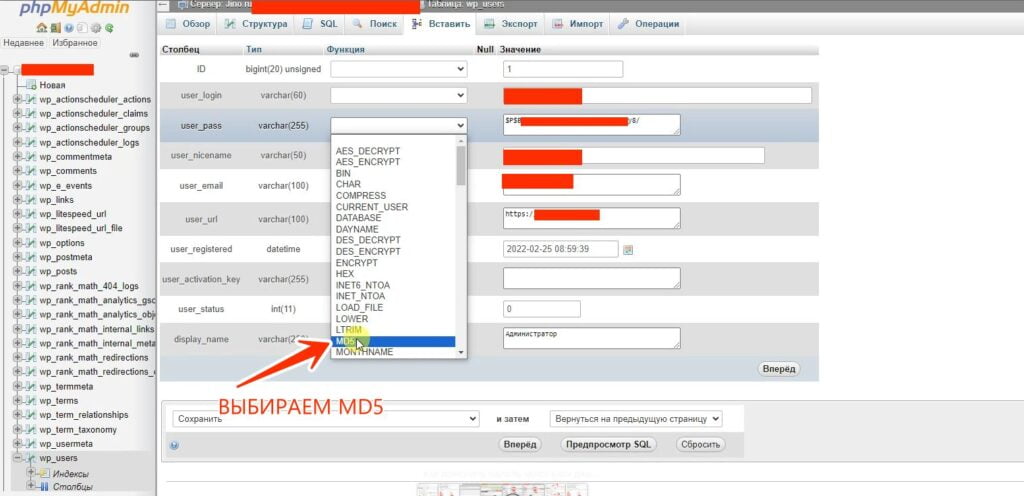Open the wp_links table
Image resolution: width=1024 pixels, height=496 pixels.
(56, 200)
